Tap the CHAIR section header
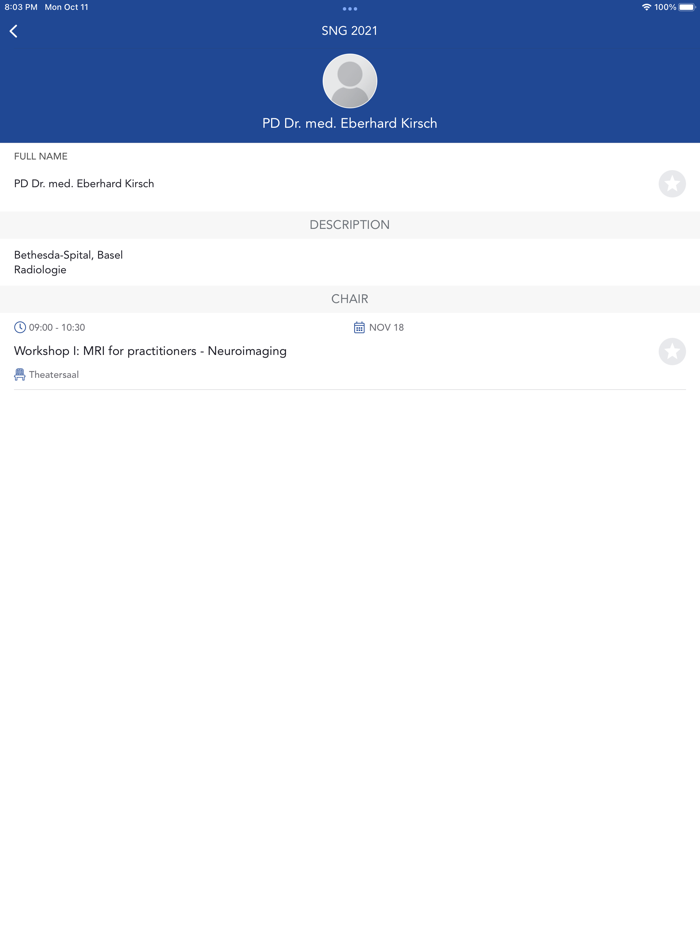The height and width of the screenshot is (934, 700). pyautogui.click(x=350, y=299)
